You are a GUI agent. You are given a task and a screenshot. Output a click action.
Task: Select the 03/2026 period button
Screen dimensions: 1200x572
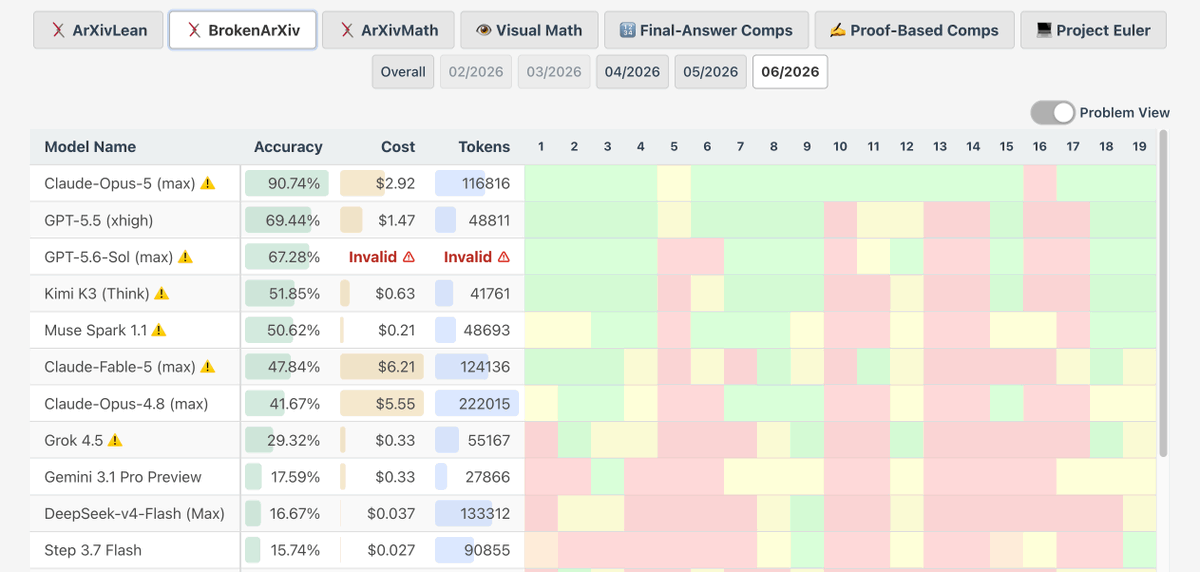point(554,72)
